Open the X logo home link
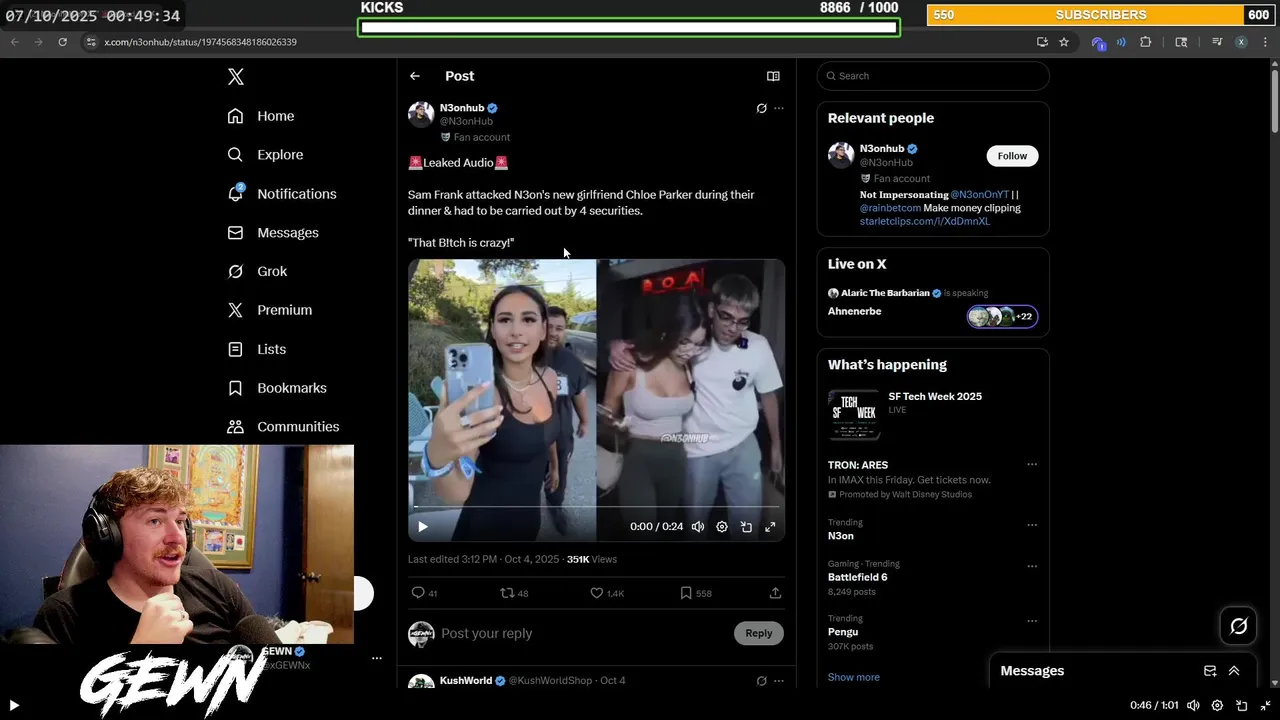Screen dimensions: 1280x720 click(235, 77)
